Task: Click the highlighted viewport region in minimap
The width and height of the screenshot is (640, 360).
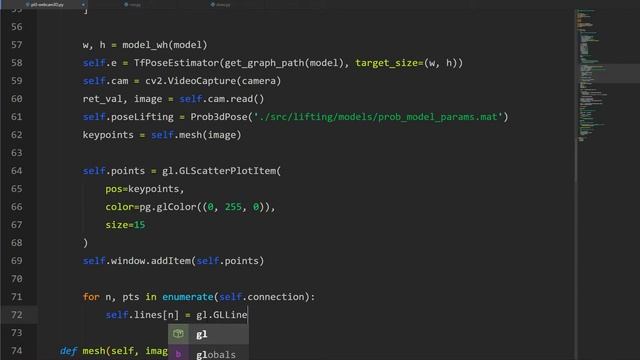Action: coord(608,73)
